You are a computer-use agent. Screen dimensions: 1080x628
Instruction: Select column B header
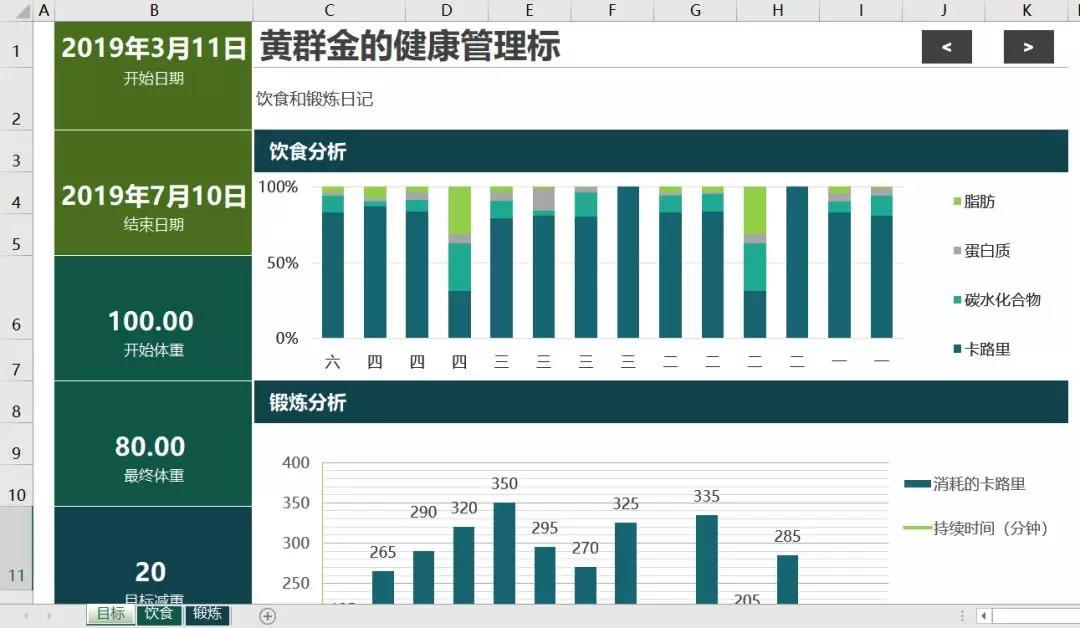pyautogui.click(x=154, y=10)
